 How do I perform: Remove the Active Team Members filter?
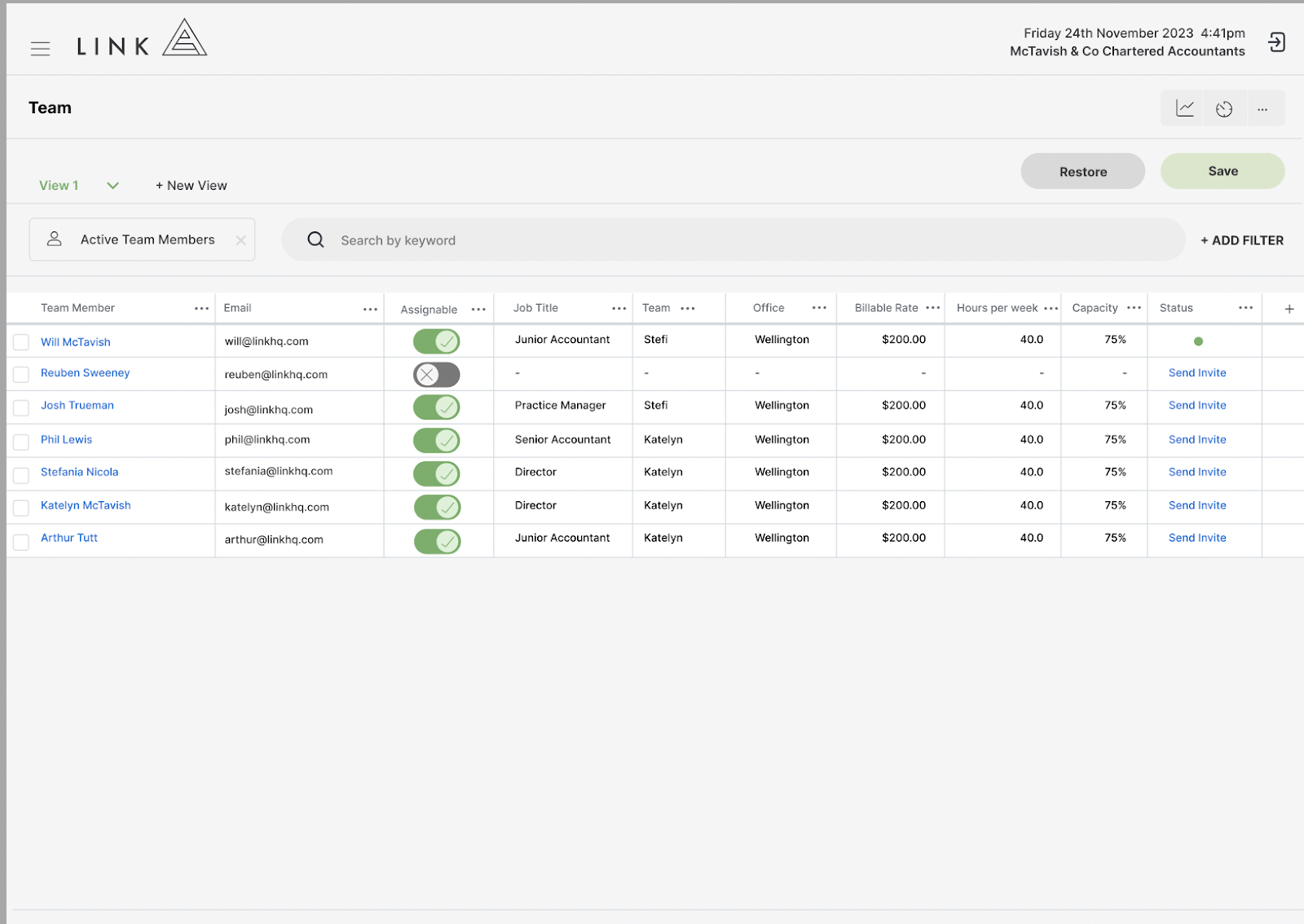tap(240, 240)
